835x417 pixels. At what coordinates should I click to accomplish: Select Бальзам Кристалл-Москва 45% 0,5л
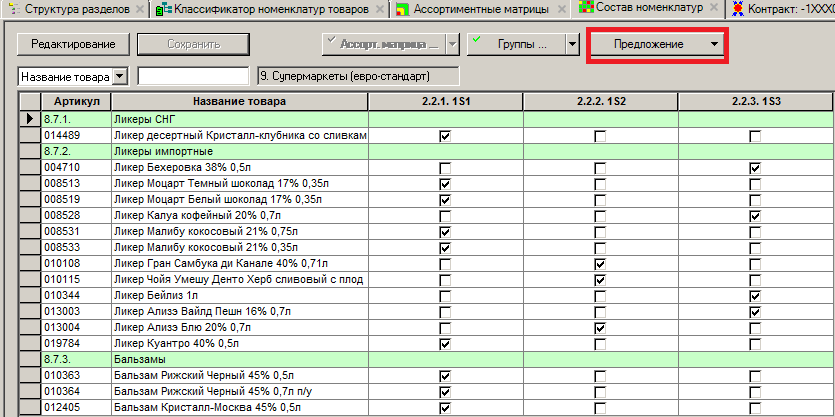240,407
